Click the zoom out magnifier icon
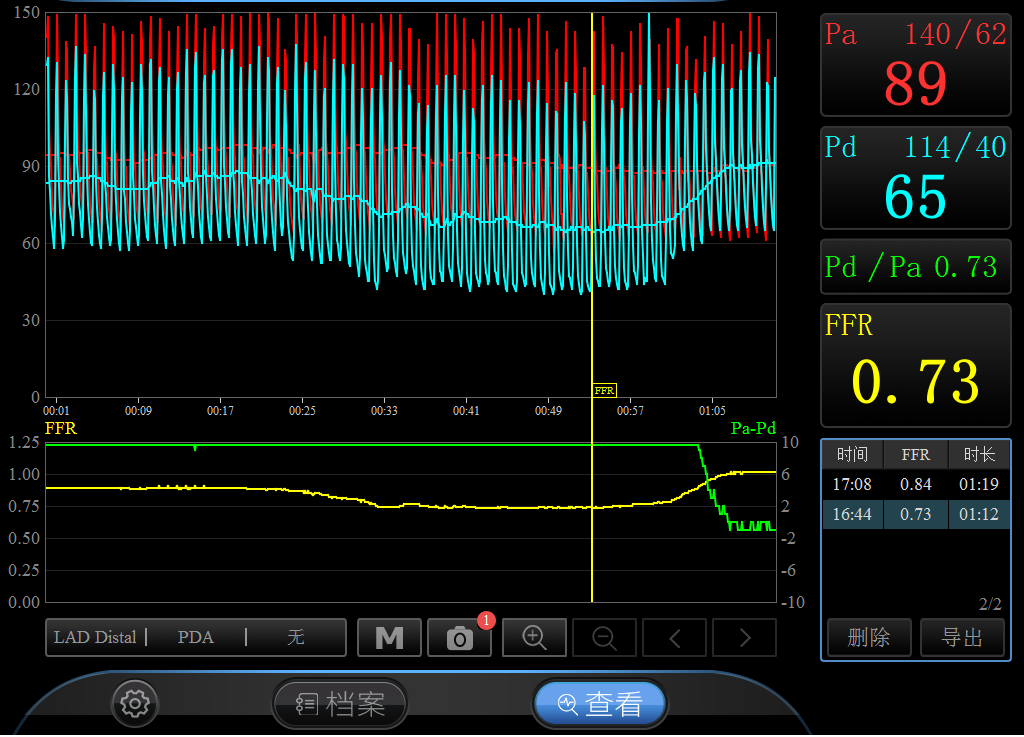 tap(604, 638)
